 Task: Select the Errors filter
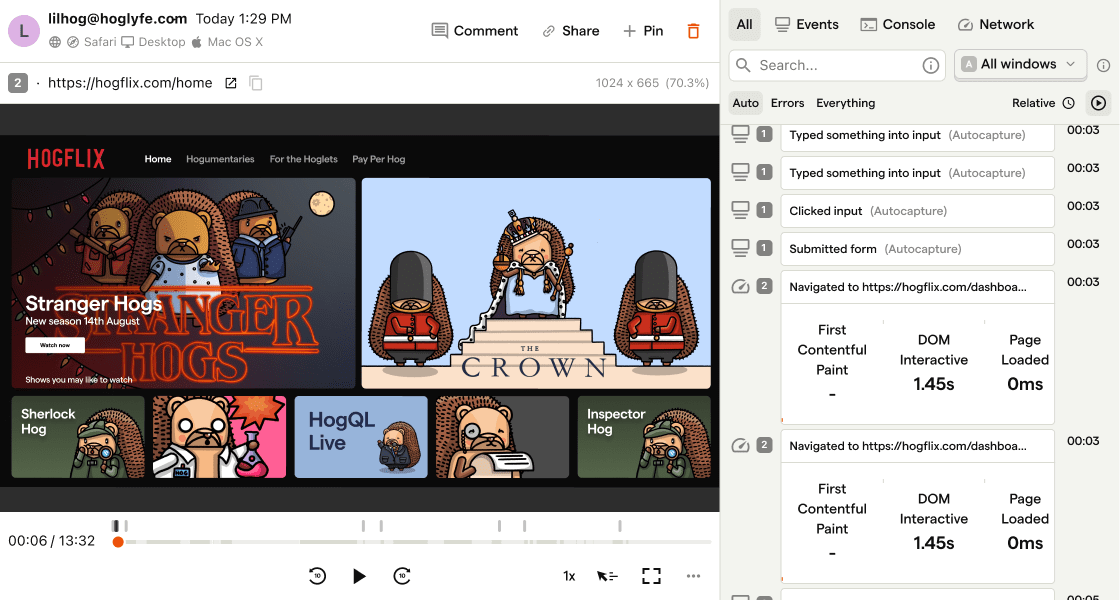[x=787, y=103]
